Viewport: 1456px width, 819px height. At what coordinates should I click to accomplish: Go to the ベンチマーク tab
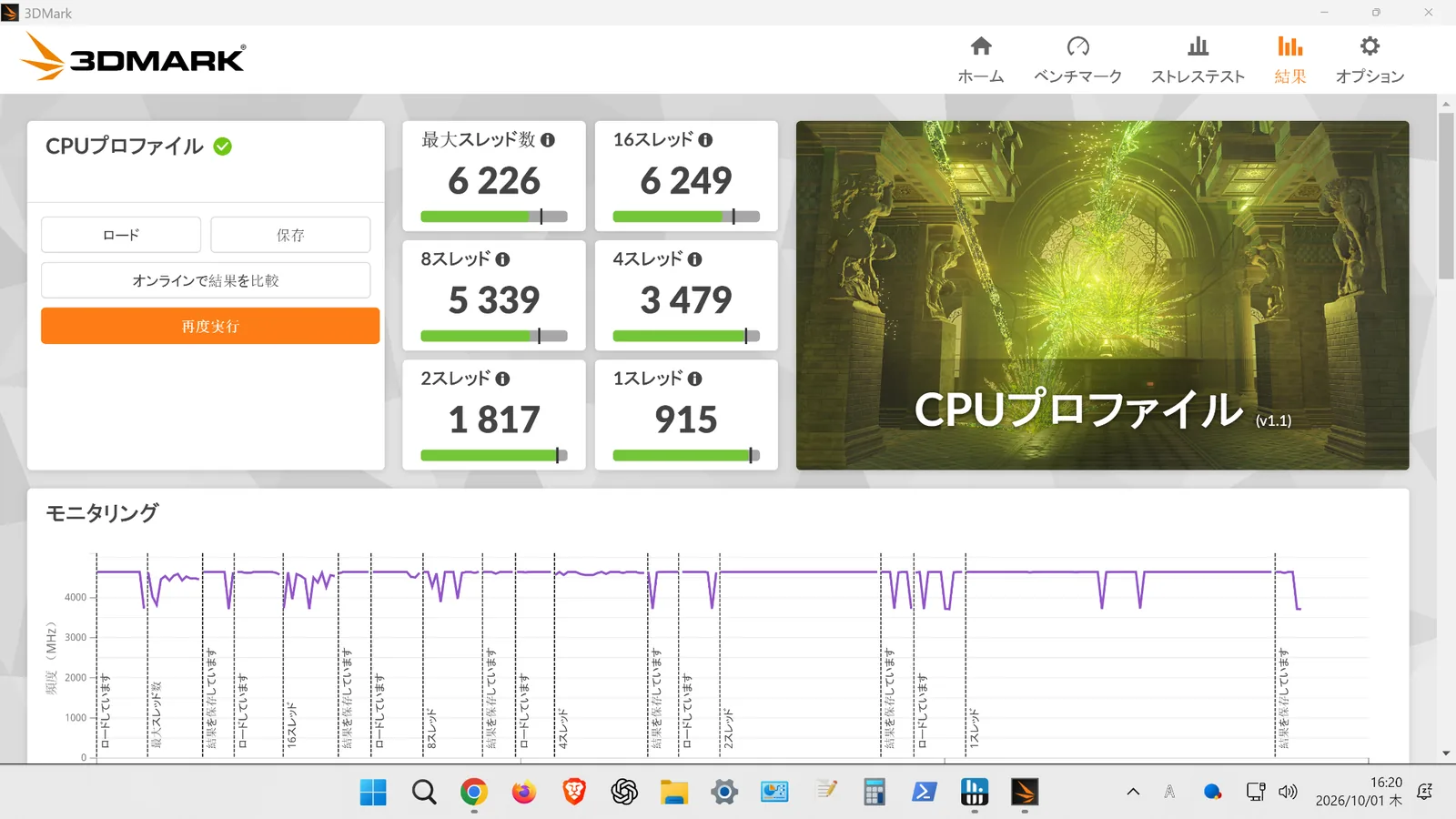(x=1077, y=60)
